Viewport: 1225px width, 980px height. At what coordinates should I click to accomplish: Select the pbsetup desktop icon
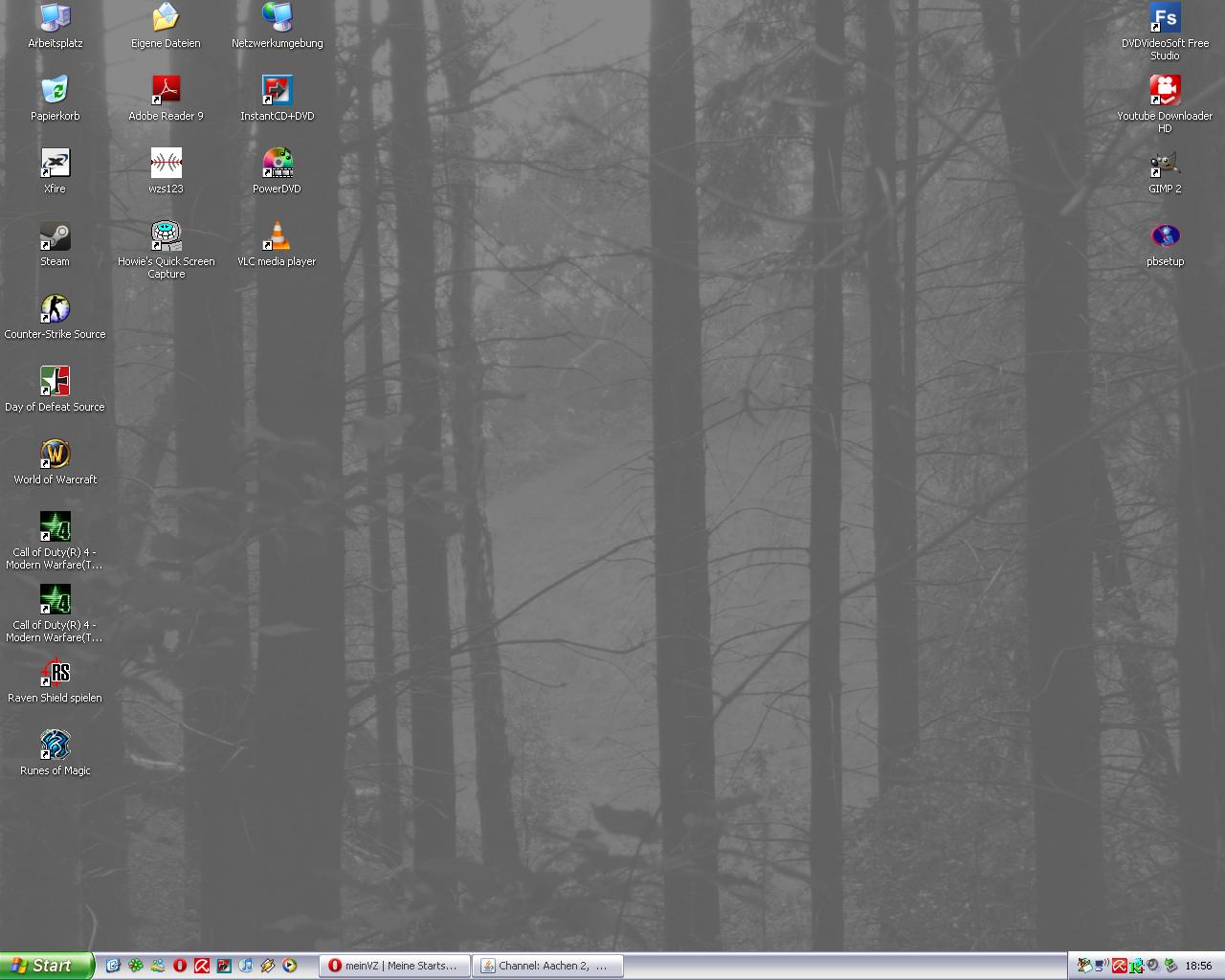pos(1165,244)
